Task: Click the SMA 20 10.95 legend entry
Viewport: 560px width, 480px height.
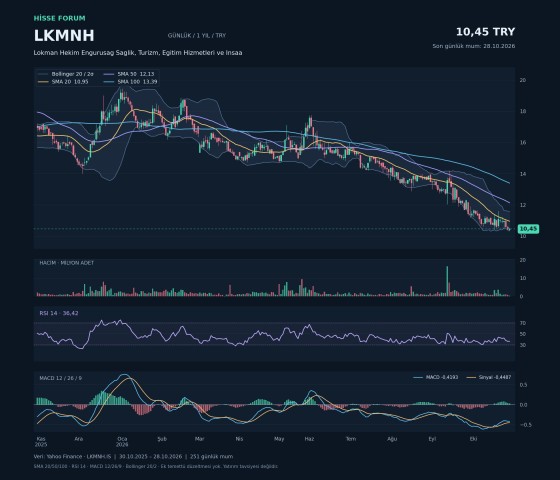Action: click(63, 82)
